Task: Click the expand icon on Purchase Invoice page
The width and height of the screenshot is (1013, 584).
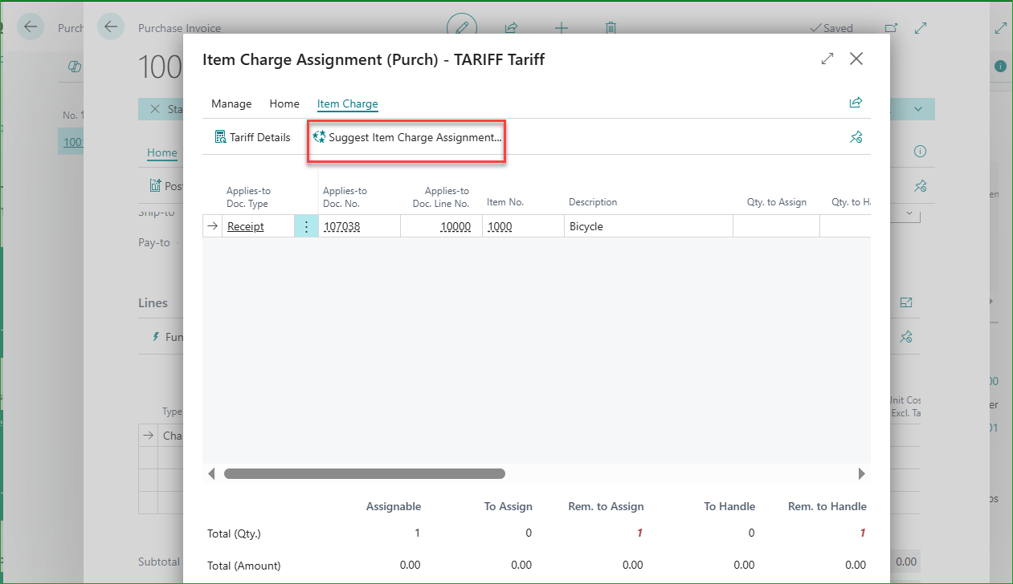Action: [921, 28]
